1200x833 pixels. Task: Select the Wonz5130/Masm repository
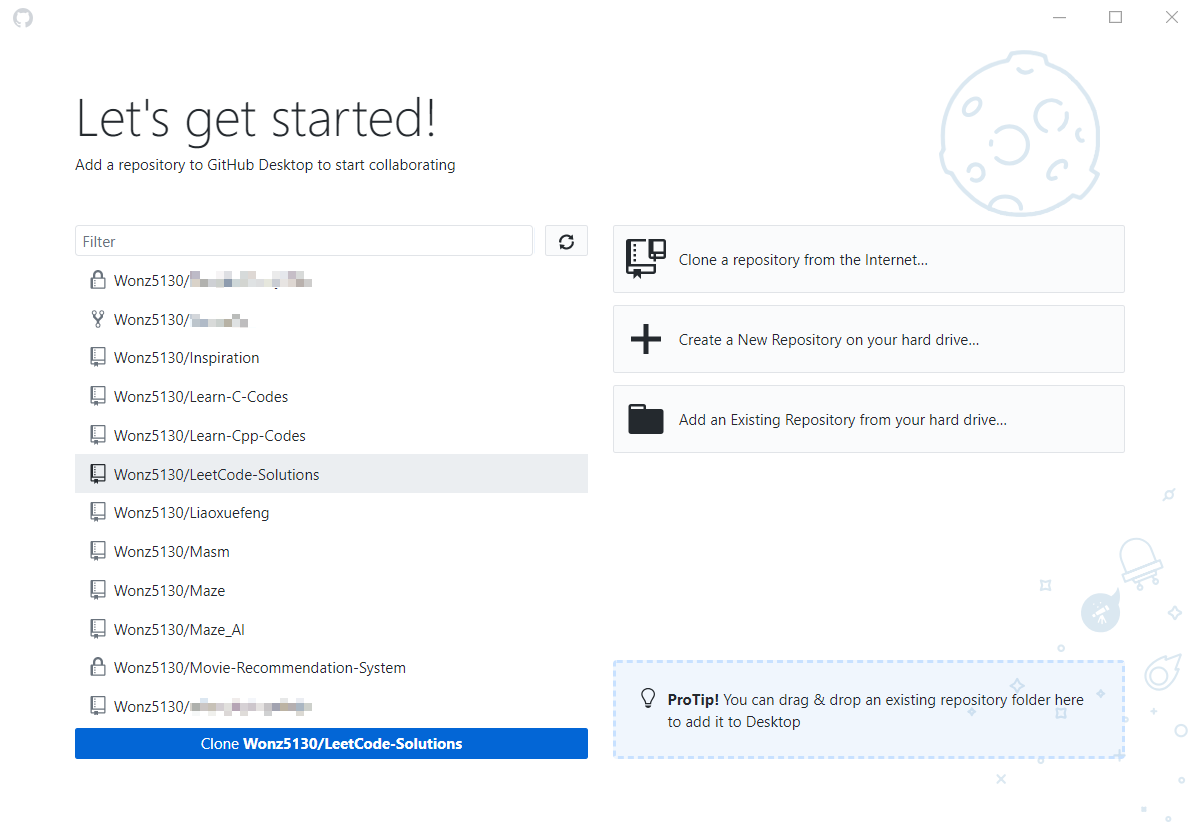pos(331,551)
